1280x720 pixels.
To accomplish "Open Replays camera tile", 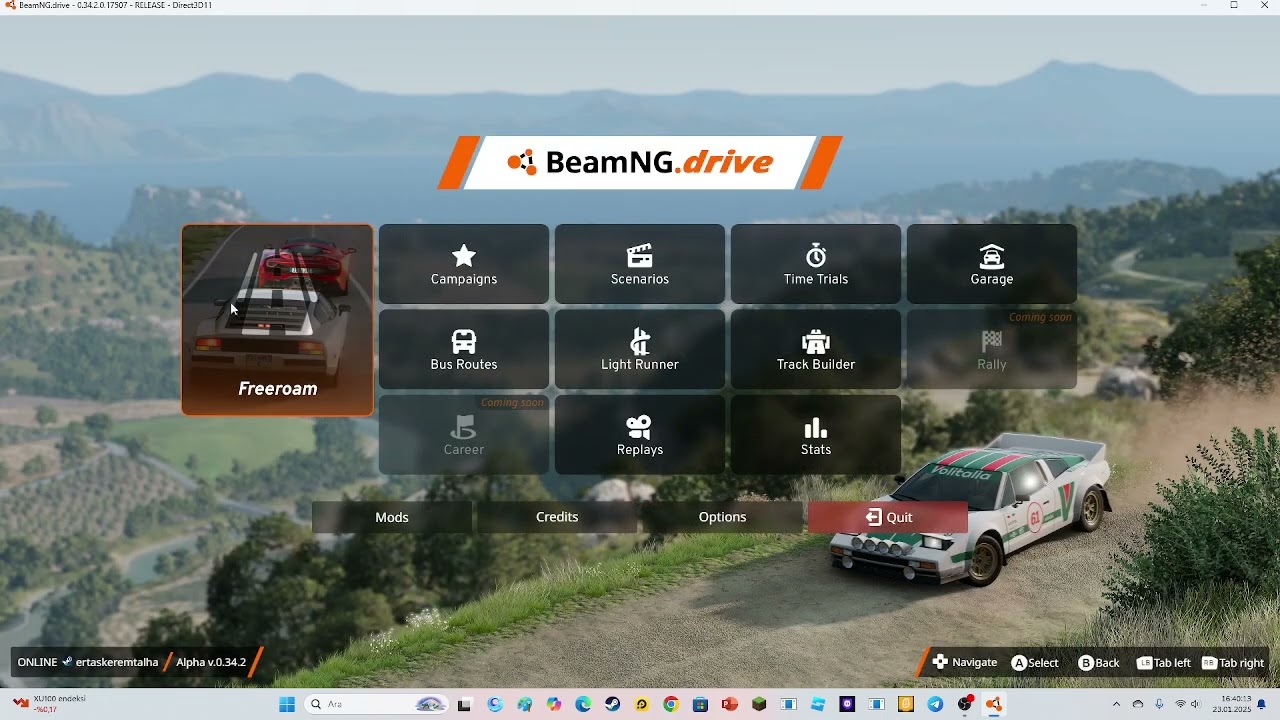I will coord(640,434).
